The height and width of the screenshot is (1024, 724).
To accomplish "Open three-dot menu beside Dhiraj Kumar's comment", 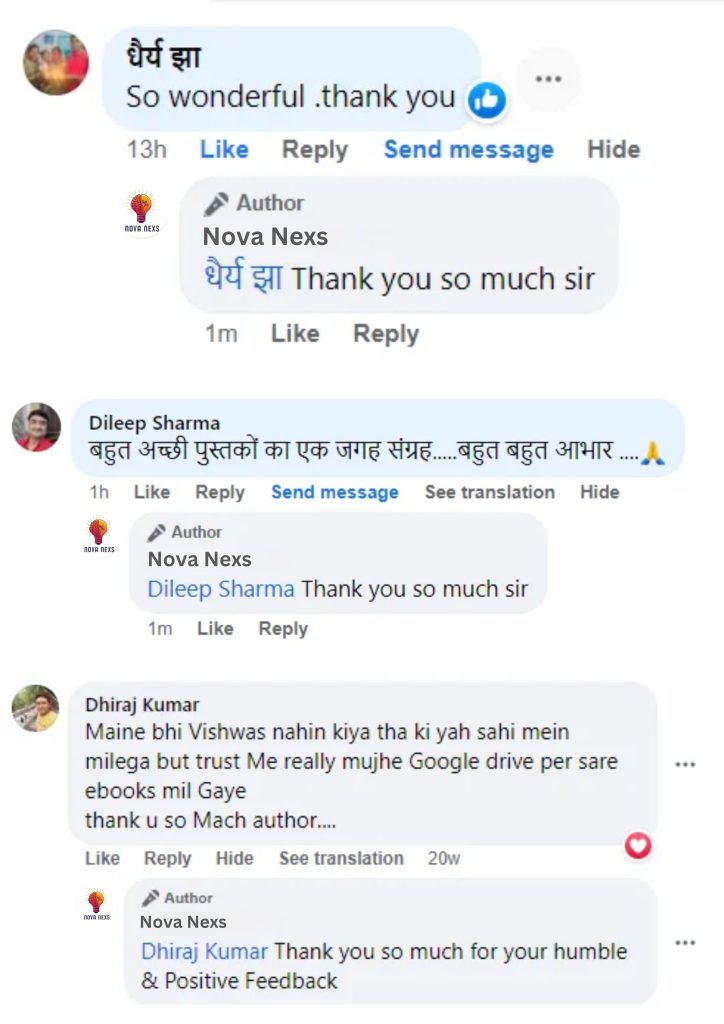I will click(x=685, y=764).
